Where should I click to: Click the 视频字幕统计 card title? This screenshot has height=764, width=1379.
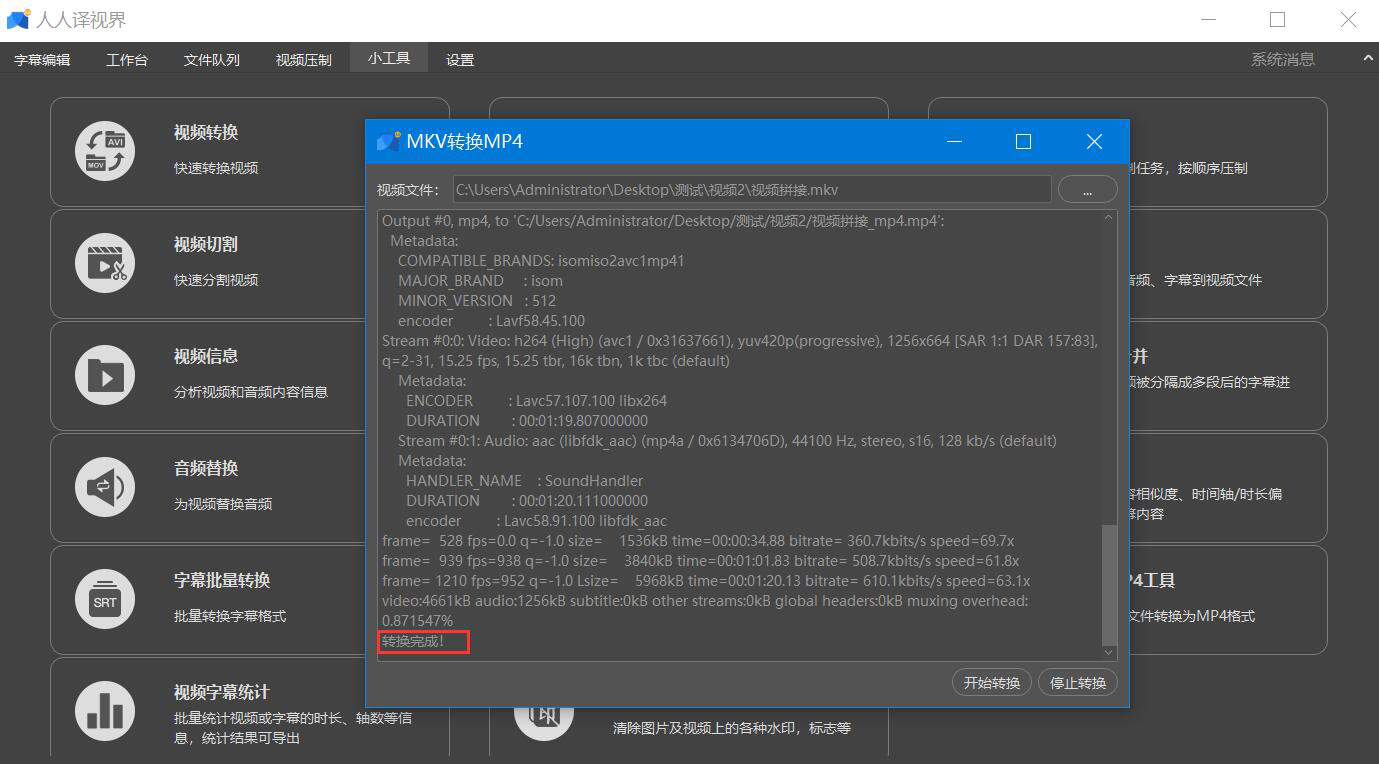click(x=222, y=693)
